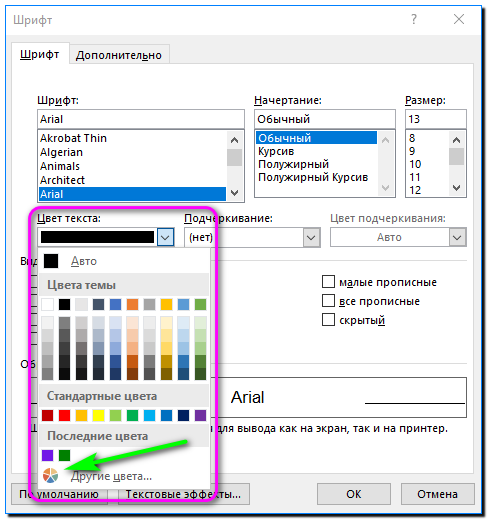Click the help question mark icon
The width and height of the screenshot is (488, 520).
pos(414,19)
